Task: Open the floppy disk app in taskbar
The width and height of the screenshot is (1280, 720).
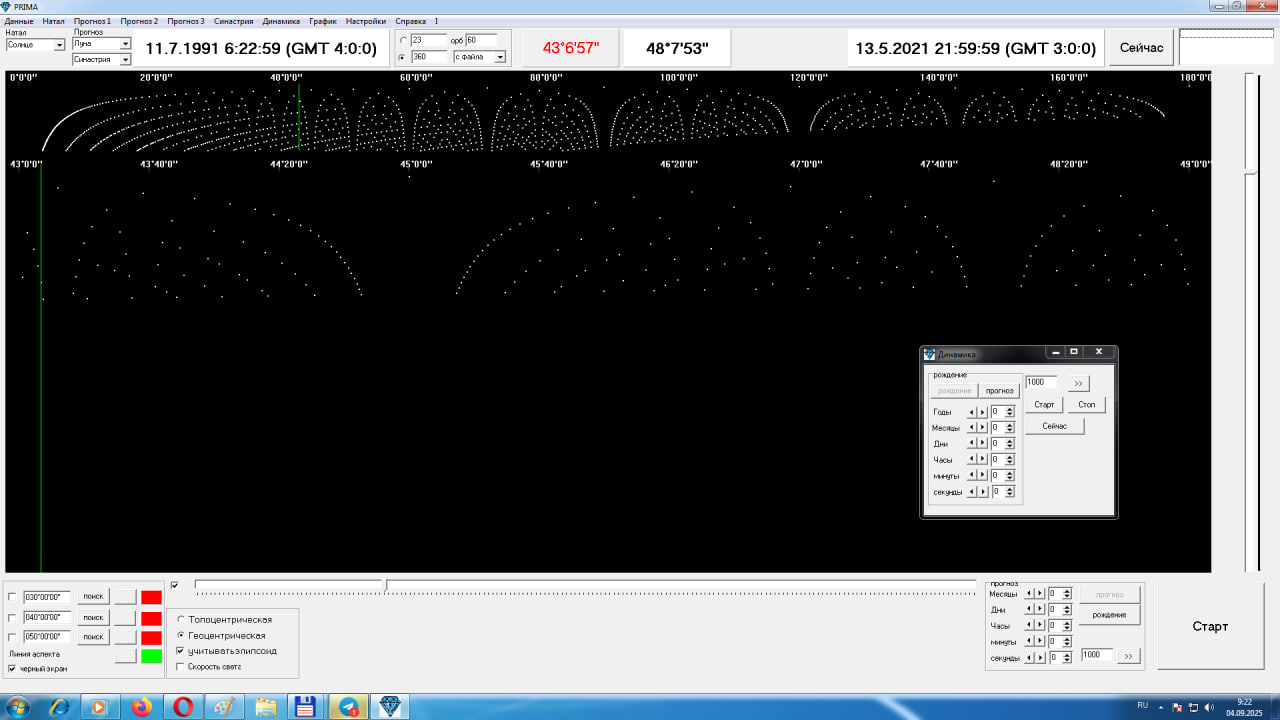Action: tap(307, 707)
